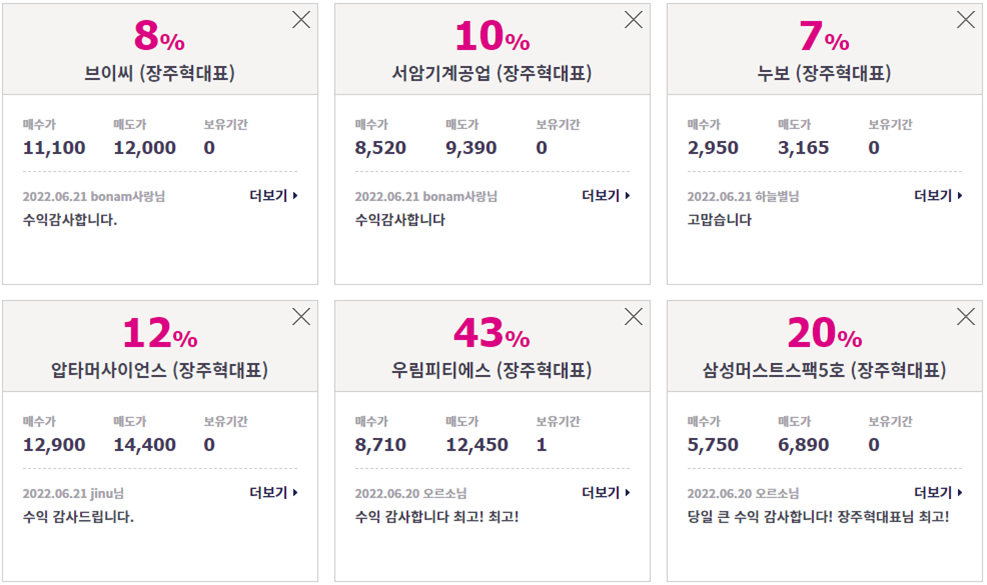This screenshot has width=987, height=585.
Task: Click the 서암기계공업 매도가 value 9,390
Action: [x=471, y=148]
